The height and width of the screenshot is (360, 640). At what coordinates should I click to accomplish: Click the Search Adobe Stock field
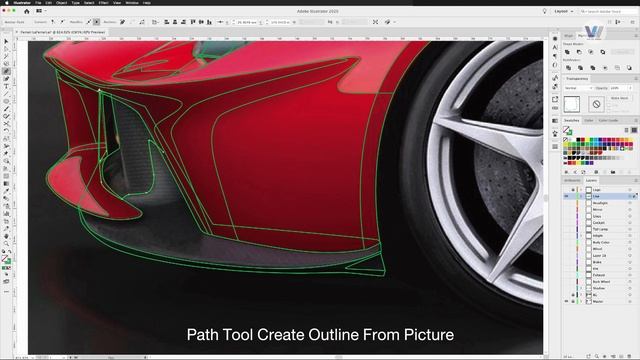pos(608,11)
